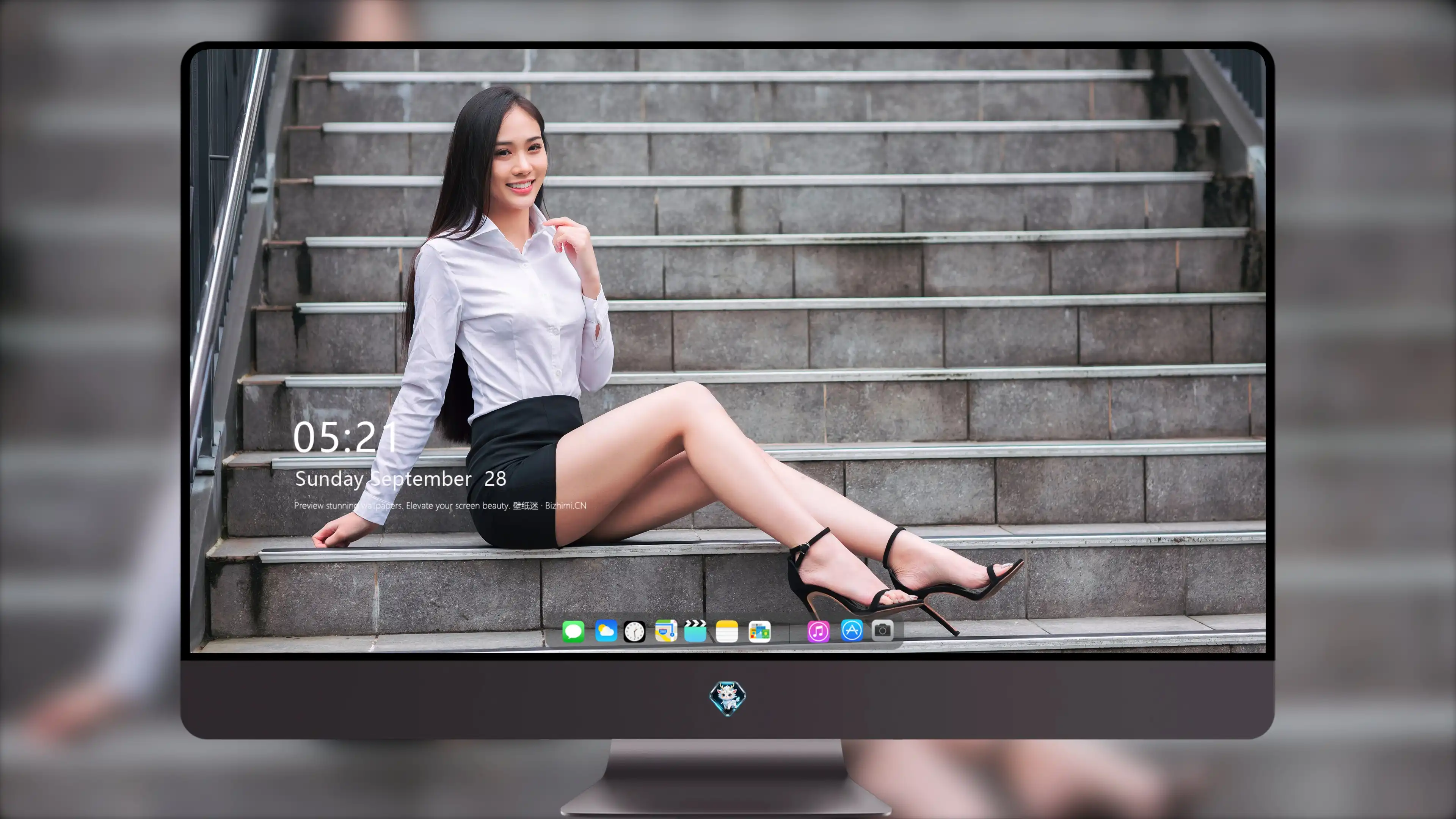Image resolution: width=1456 pixels, height=819 pixels.
Task: Open the Maps app icon
Action: pyautogui.click(x=666, y=631)
